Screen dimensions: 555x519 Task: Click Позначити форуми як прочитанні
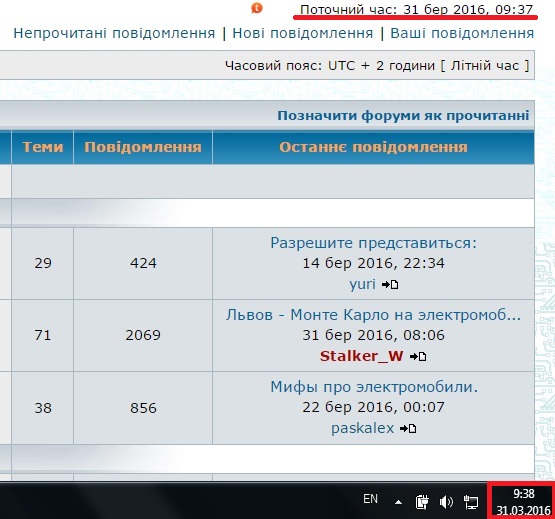coord(403,115)
